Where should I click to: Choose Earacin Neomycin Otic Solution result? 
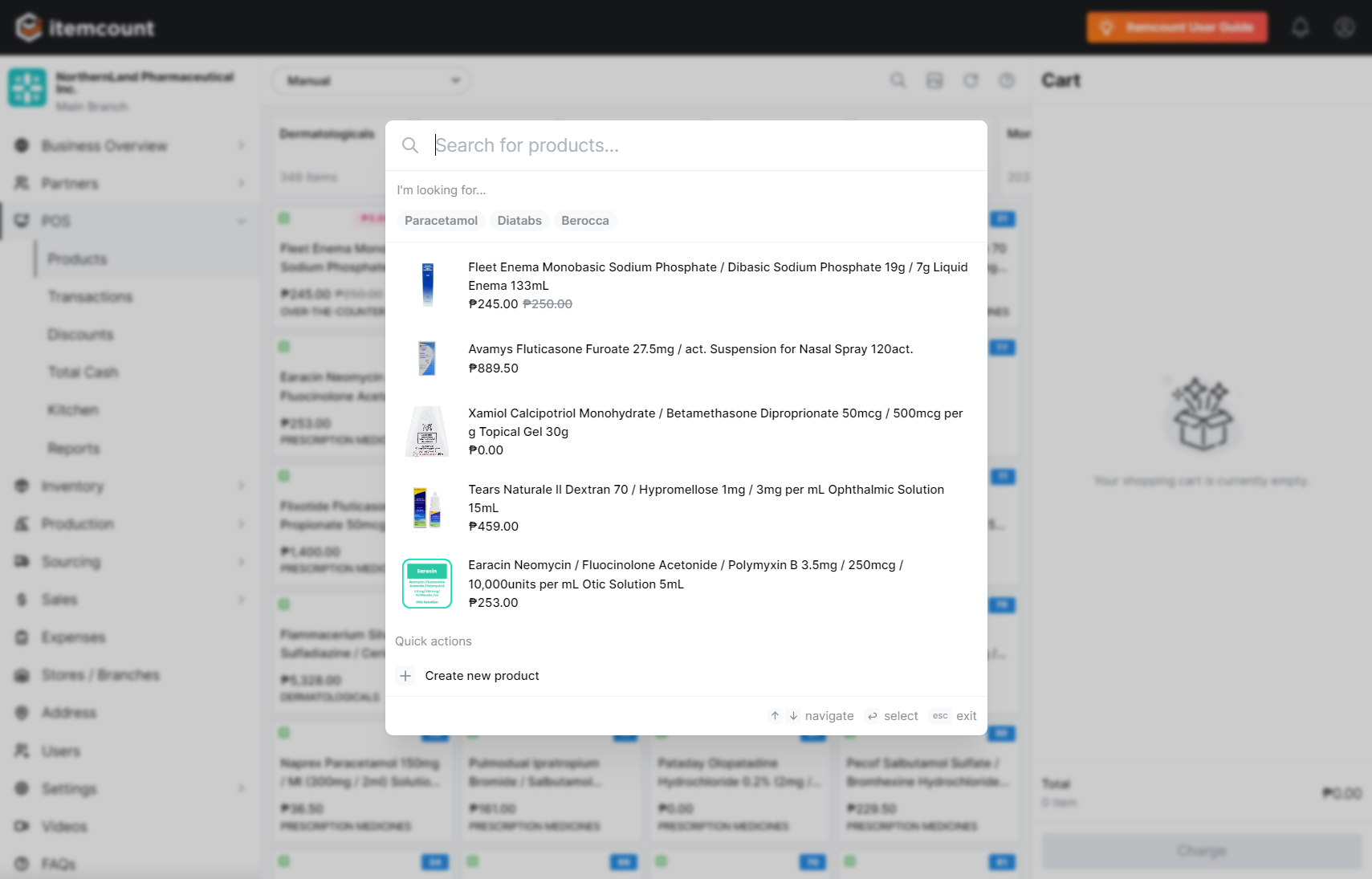[x=686, y=584]
